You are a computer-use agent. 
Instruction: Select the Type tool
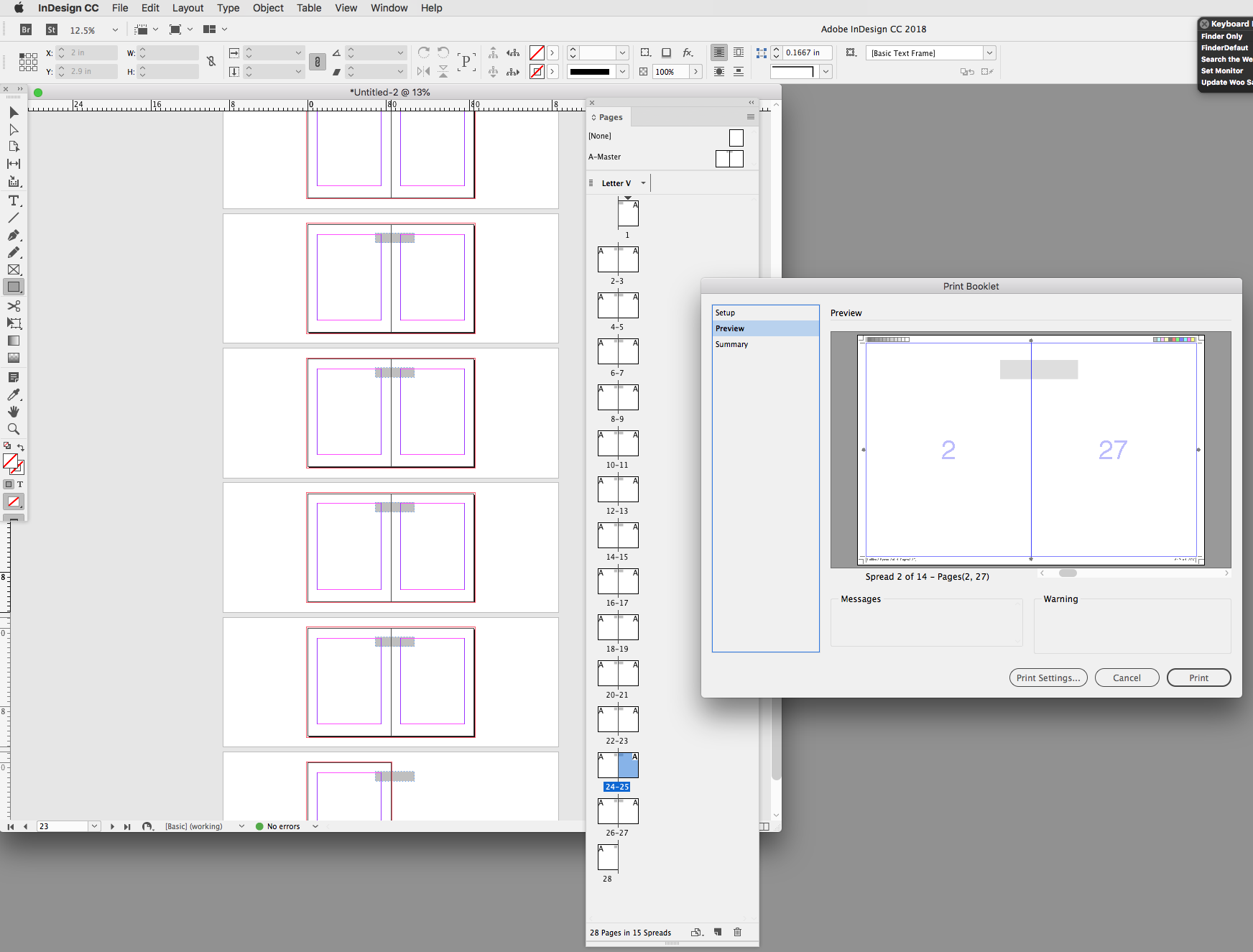click(x=14, y=200)
